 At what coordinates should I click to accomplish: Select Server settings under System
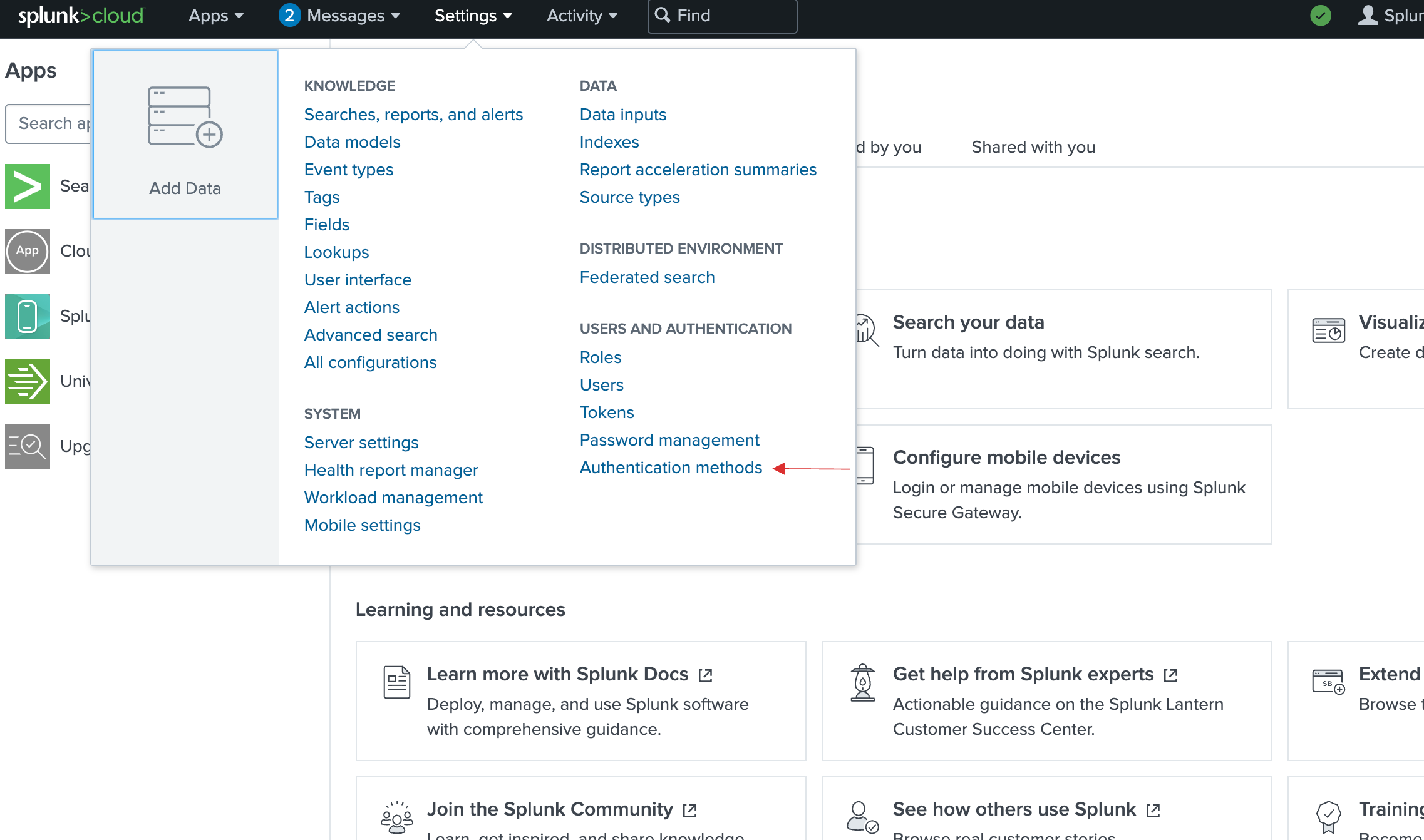click(361, 442)
